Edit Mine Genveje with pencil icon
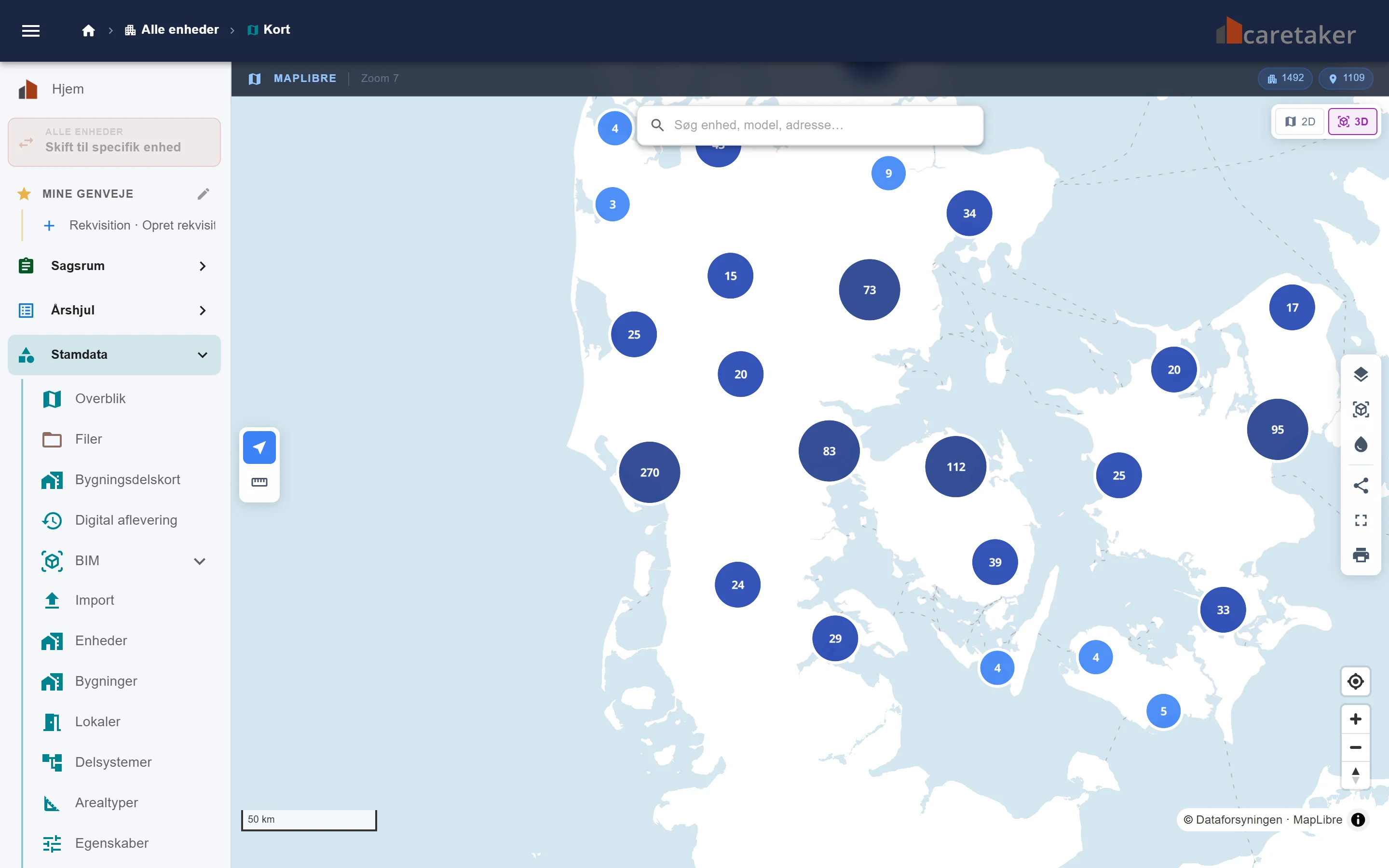The image size is (1389, 868). (x=203, y=194)
